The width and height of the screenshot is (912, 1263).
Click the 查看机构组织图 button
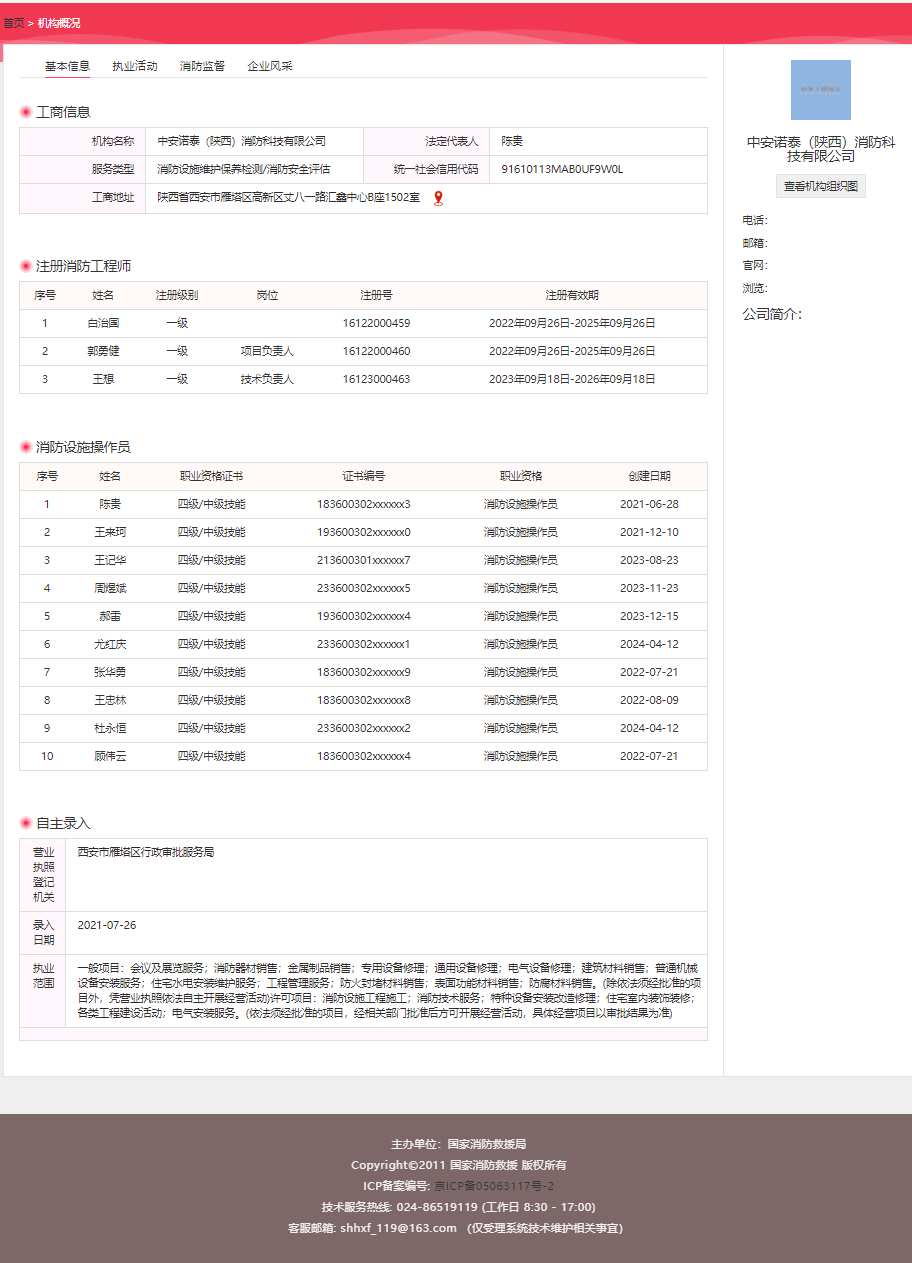[x=821, y=186]
